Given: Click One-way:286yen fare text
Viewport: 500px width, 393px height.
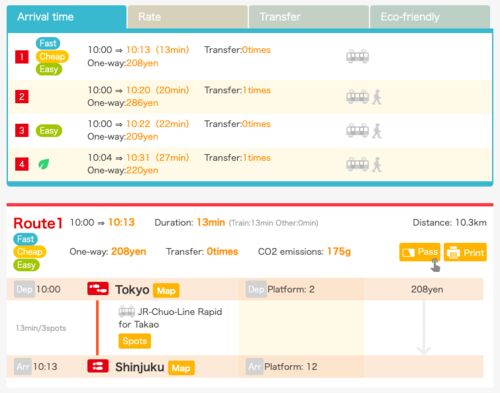Looking at the screenshot, I should (123, 103).
